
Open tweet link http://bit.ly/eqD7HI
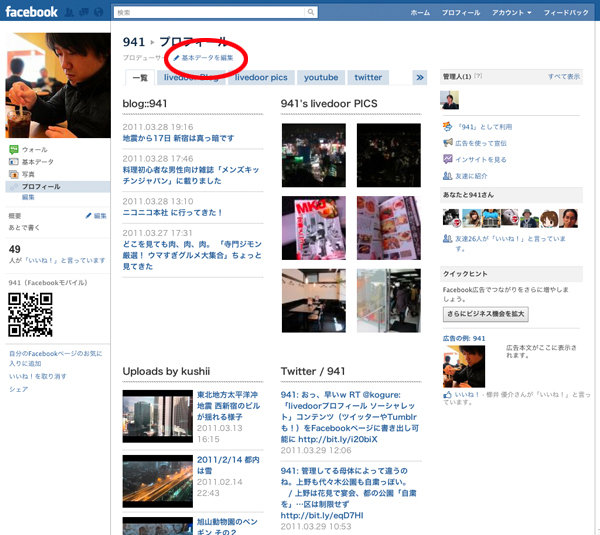(x=322, y=515)
